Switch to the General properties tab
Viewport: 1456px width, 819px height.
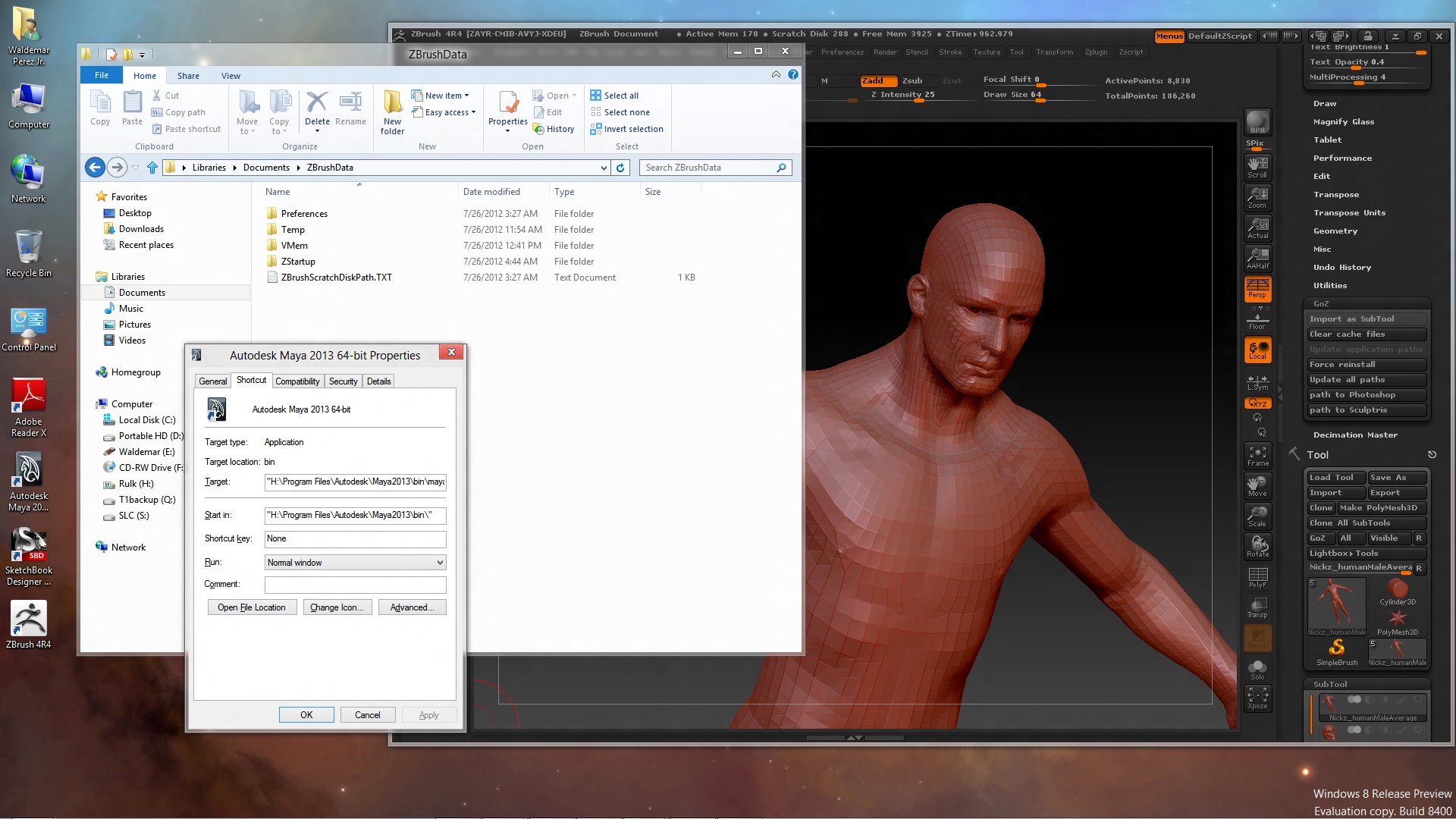click(x=213, y=381)
